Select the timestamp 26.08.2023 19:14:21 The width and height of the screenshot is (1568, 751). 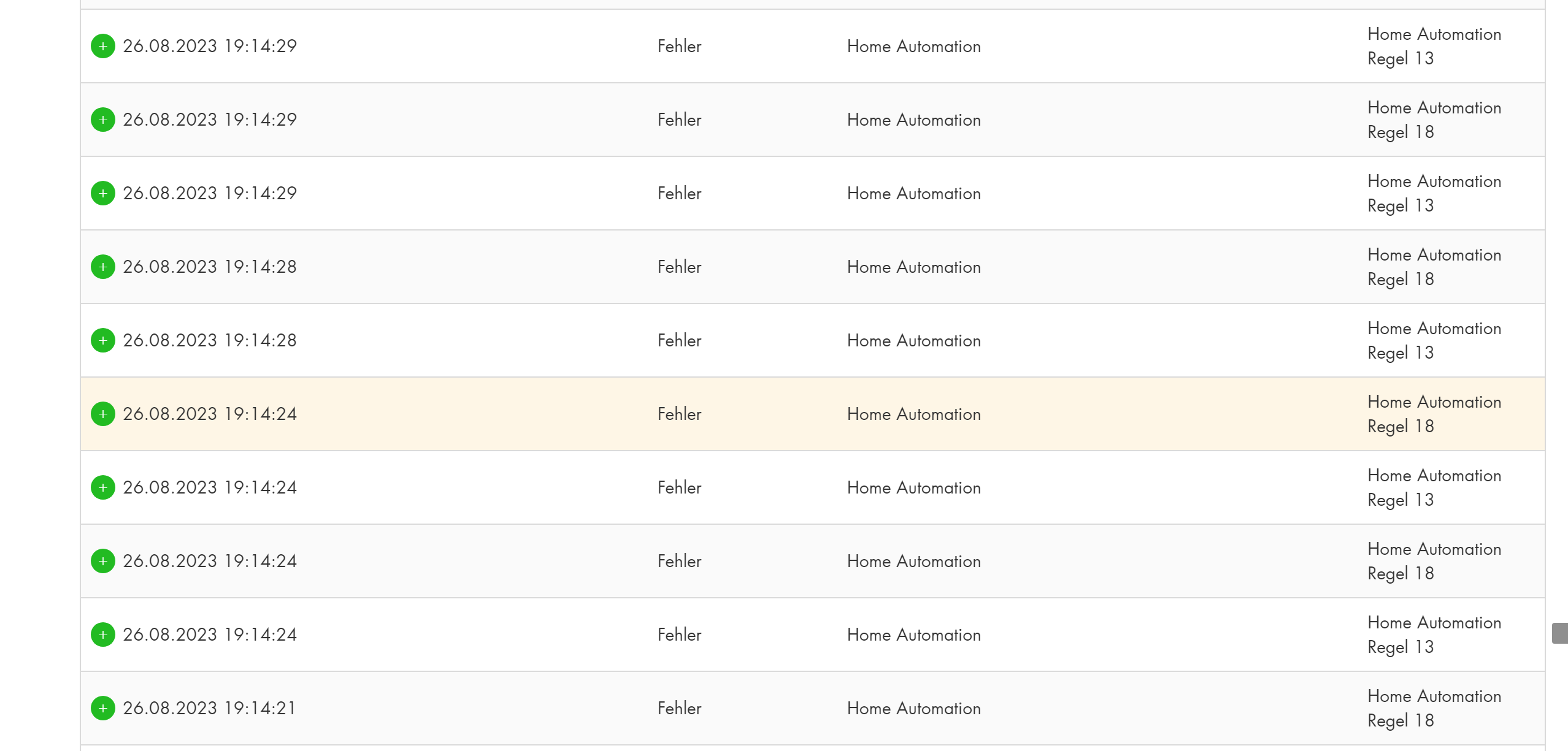click(209, 708)
